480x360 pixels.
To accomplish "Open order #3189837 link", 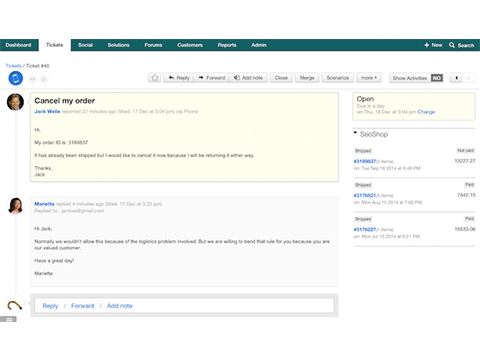I will coord(365,161).
